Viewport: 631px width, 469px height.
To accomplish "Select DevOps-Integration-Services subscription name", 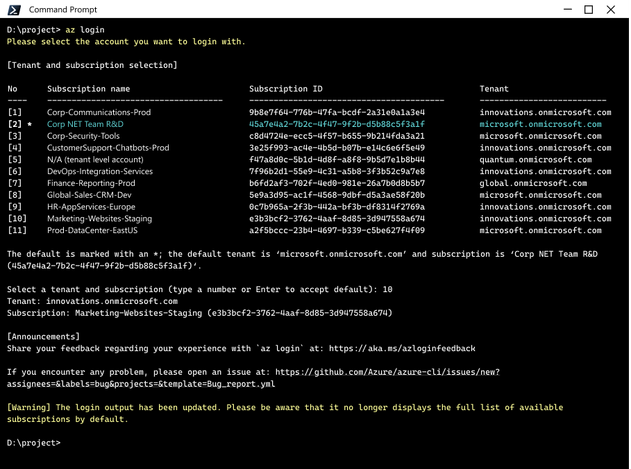I will click(100, 171).
